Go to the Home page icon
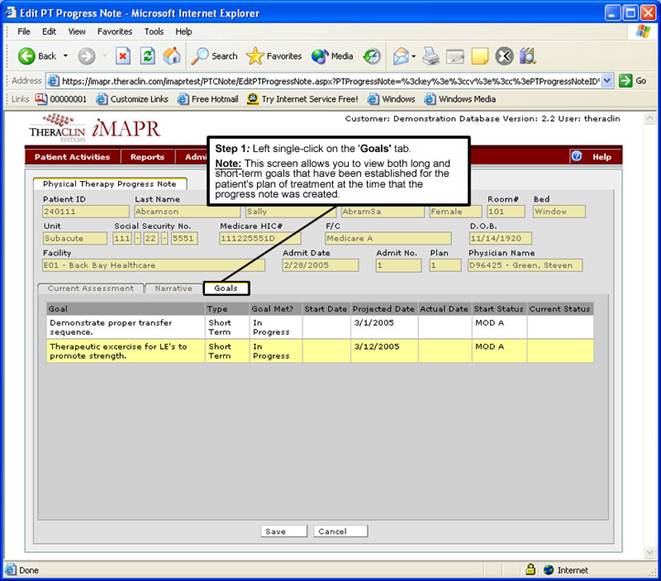 click(172, 56)
